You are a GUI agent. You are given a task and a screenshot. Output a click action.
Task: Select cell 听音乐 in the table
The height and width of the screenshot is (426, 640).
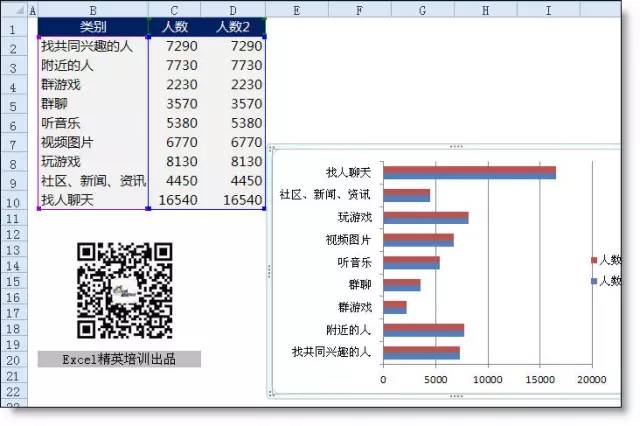[x=93, y=123]
